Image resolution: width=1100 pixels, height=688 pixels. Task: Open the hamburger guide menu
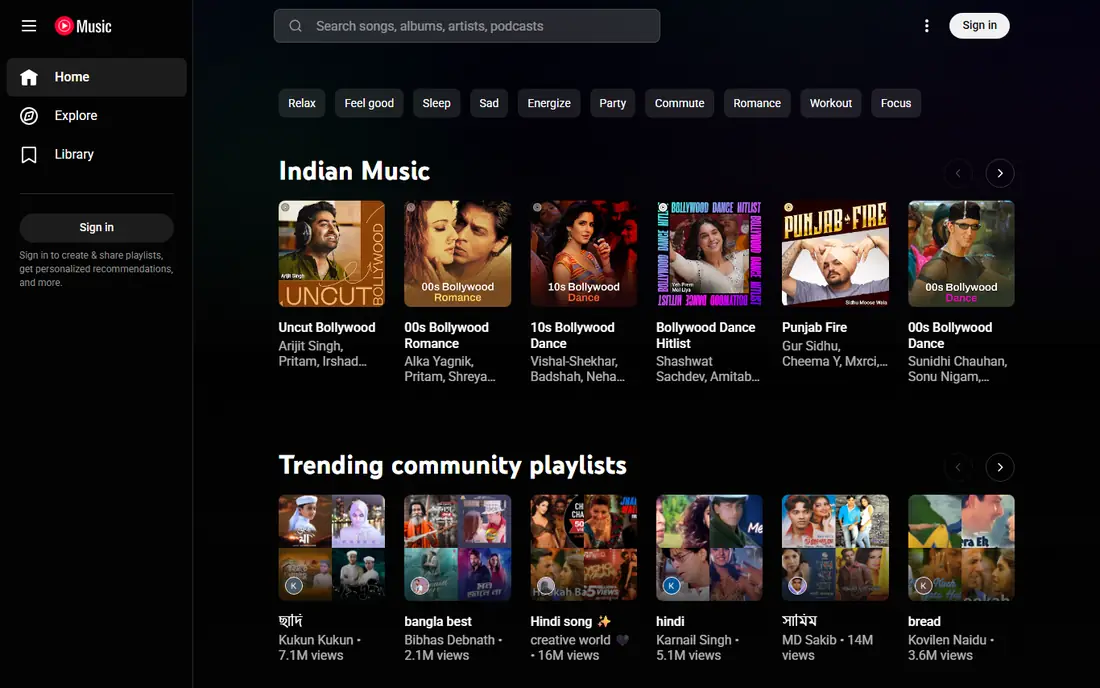(29, 26)
